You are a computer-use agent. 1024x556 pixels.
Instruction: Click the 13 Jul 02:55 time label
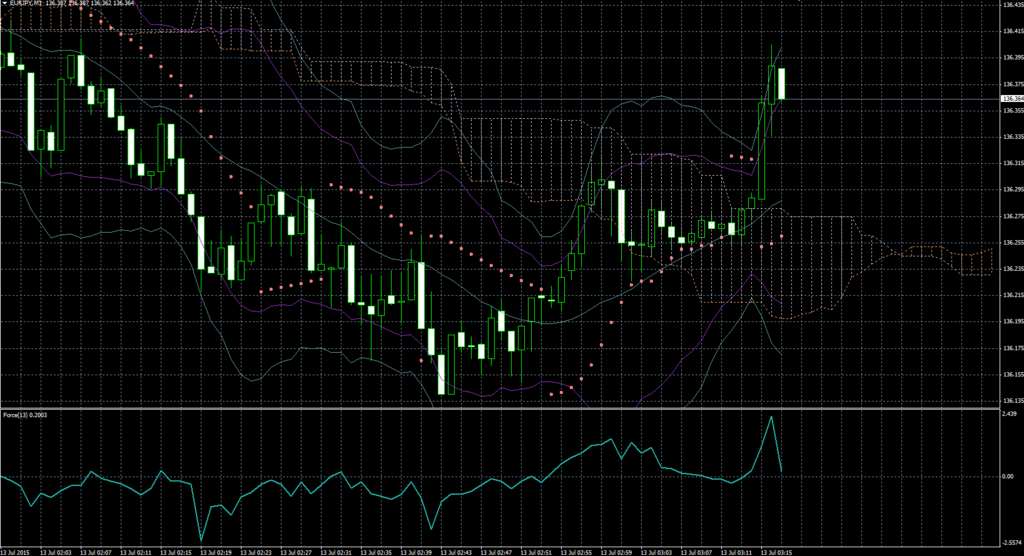pos(577,552)
